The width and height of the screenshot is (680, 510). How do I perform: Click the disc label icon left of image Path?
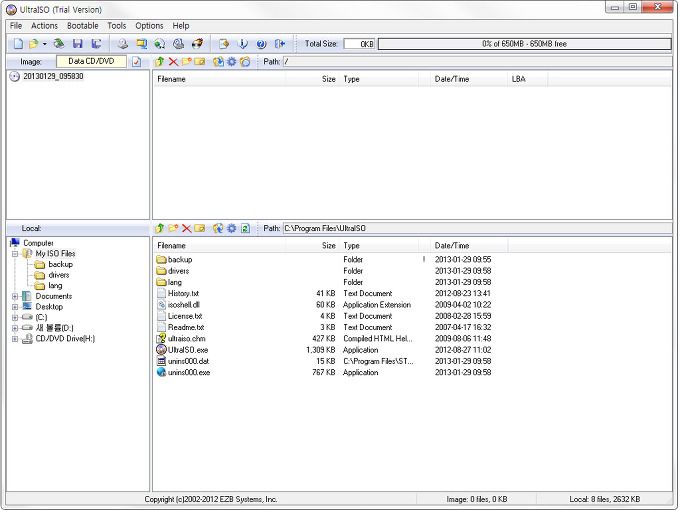[245, 62]
